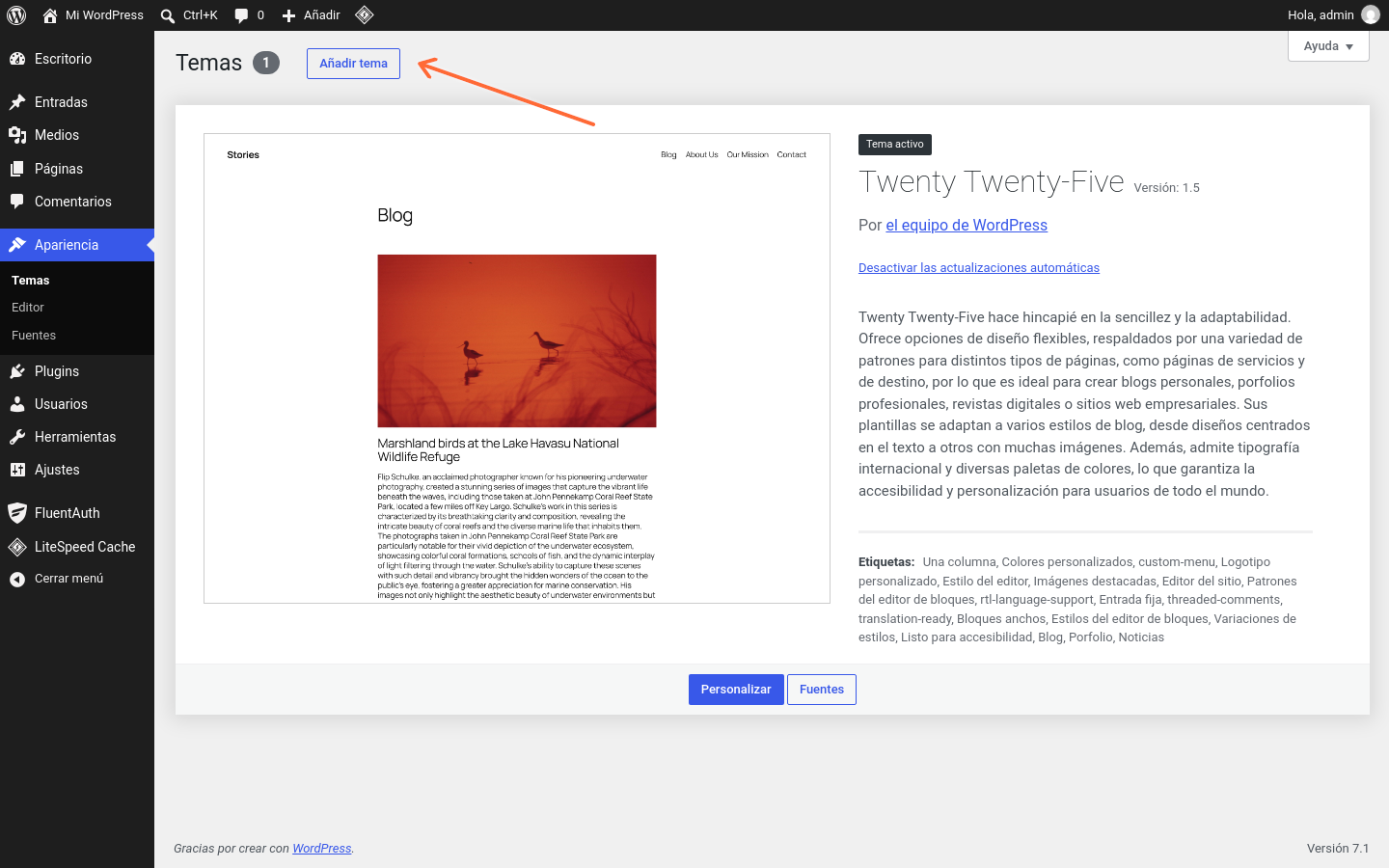Click the Añadir tema button
The image size is (1389, 868).
pos(353,64)
